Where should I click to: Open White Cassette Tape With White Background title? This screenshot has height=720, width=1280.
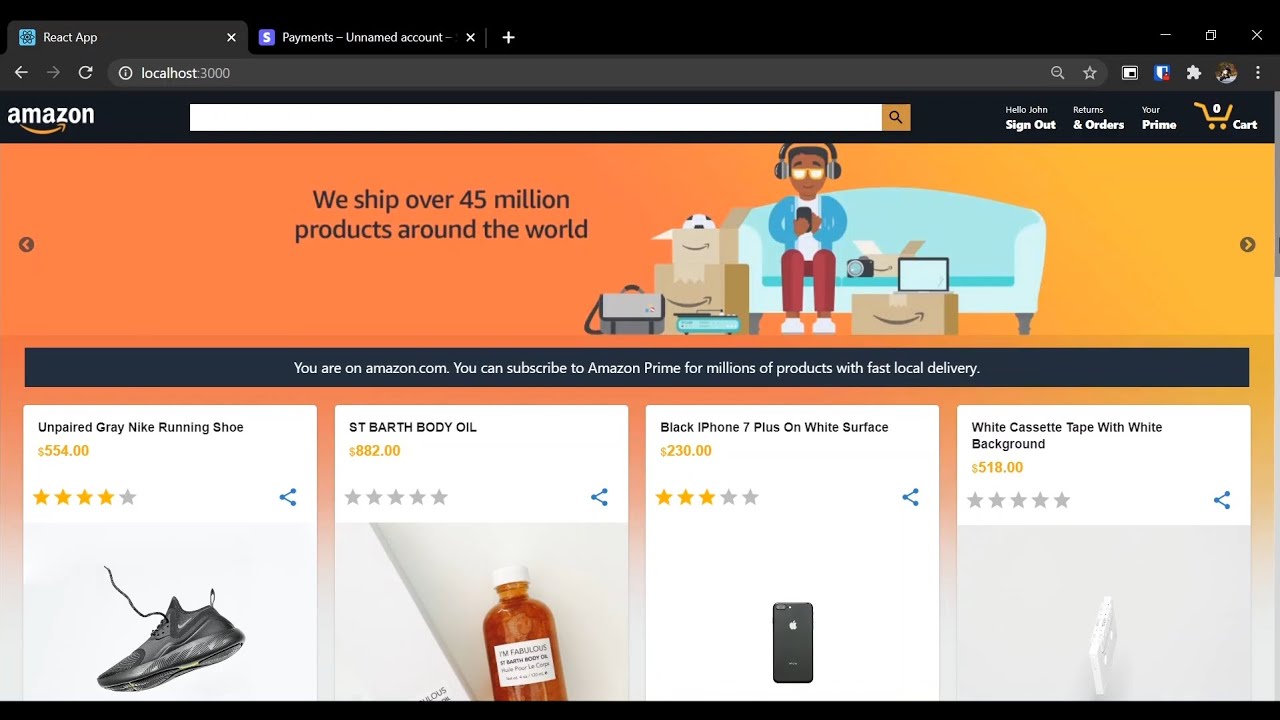[x=1067, y=435]
